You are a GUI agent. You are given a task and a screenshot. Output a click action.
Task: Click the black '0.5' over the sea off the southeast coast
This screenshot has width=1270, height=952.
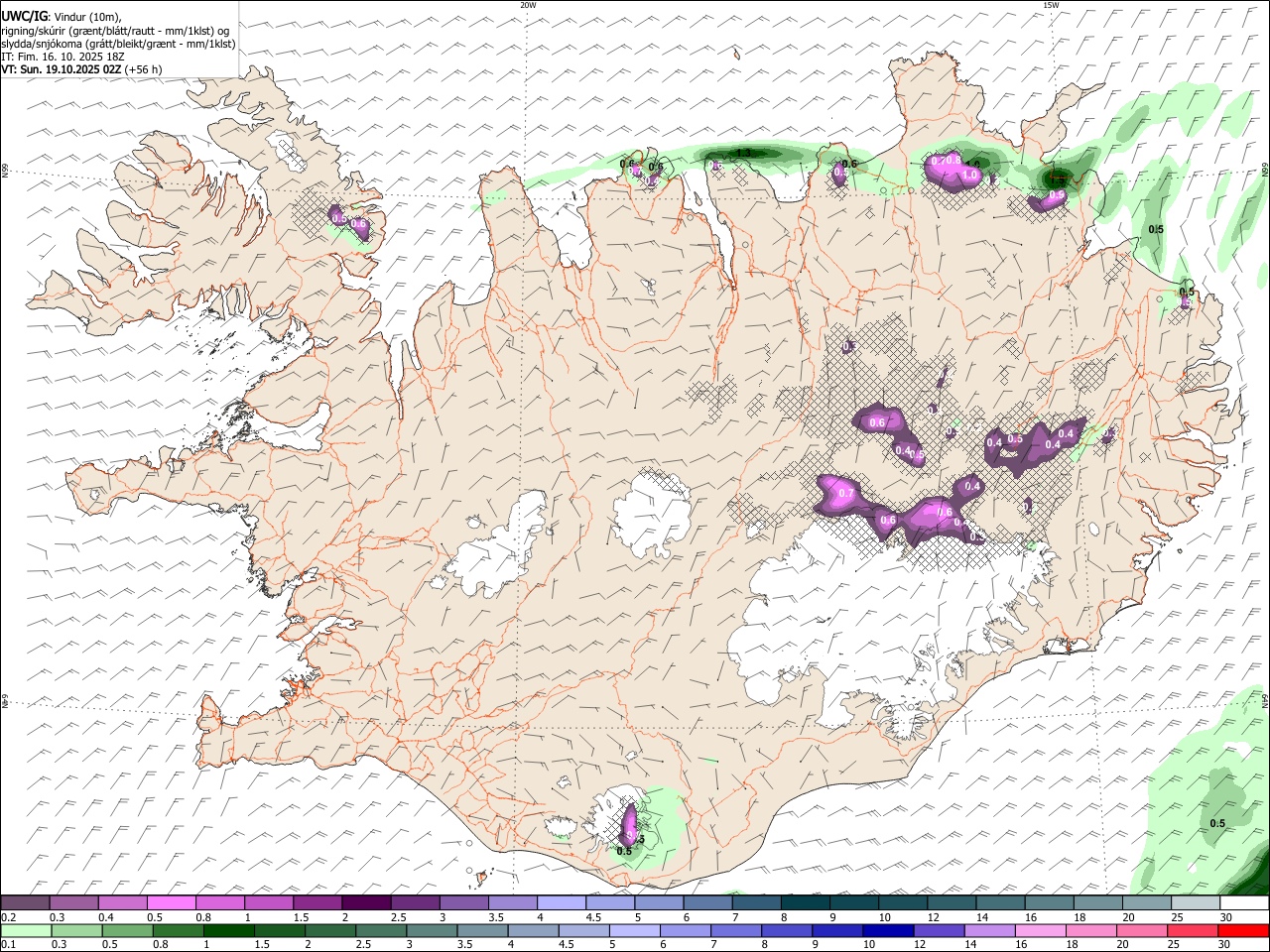tap(1217, 823)
